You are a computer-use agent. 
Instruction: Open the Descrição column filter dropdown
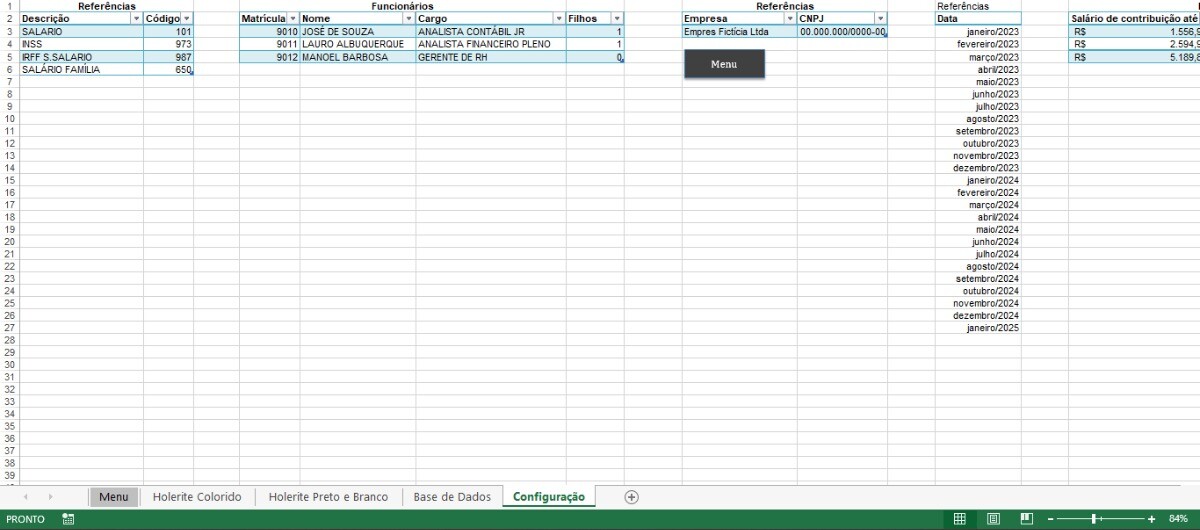[136, 19]
